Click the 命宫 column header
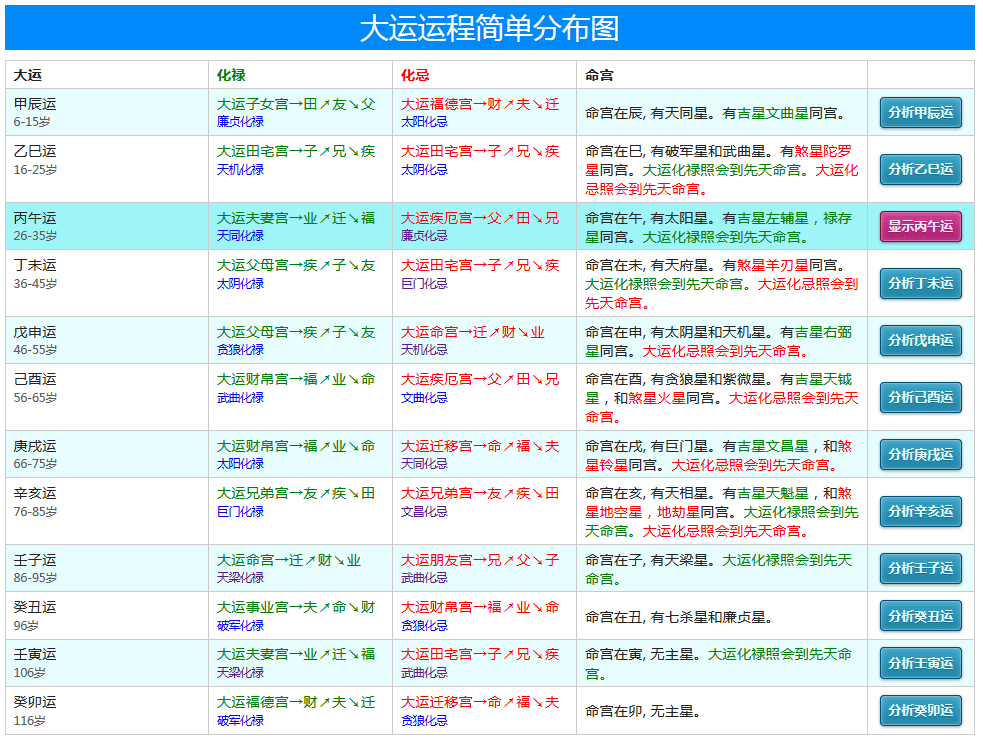Screen dimensions: 983x743 click(x=599, y=75)
